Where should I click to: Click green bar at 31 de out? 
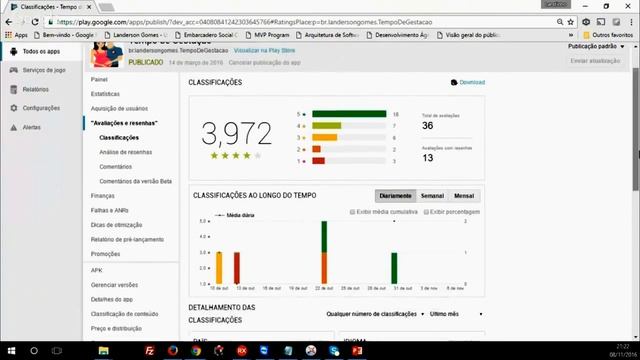tap(394, 268)
